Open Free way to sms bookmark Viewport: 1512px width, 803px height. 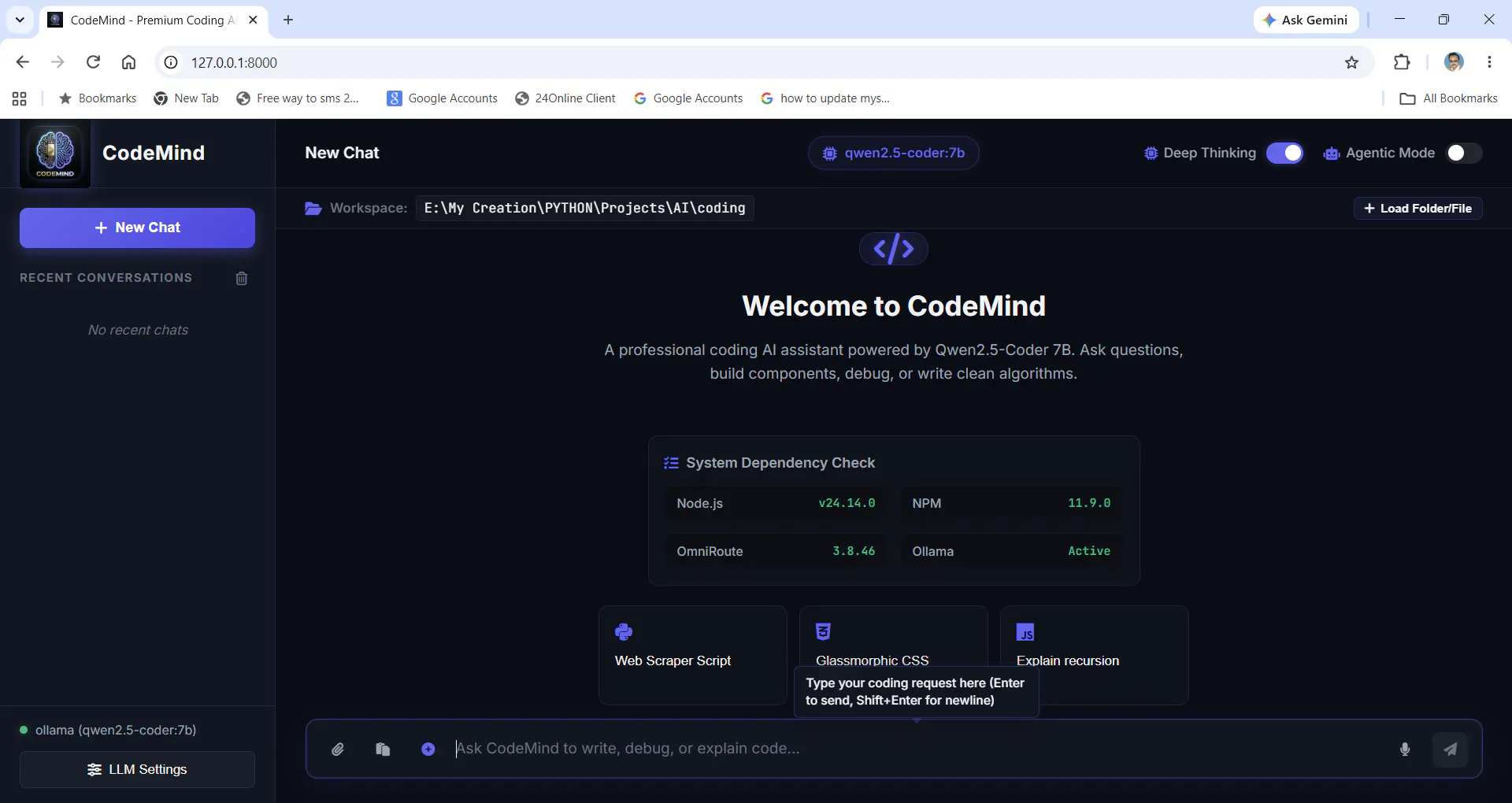[x=298, y=98]
